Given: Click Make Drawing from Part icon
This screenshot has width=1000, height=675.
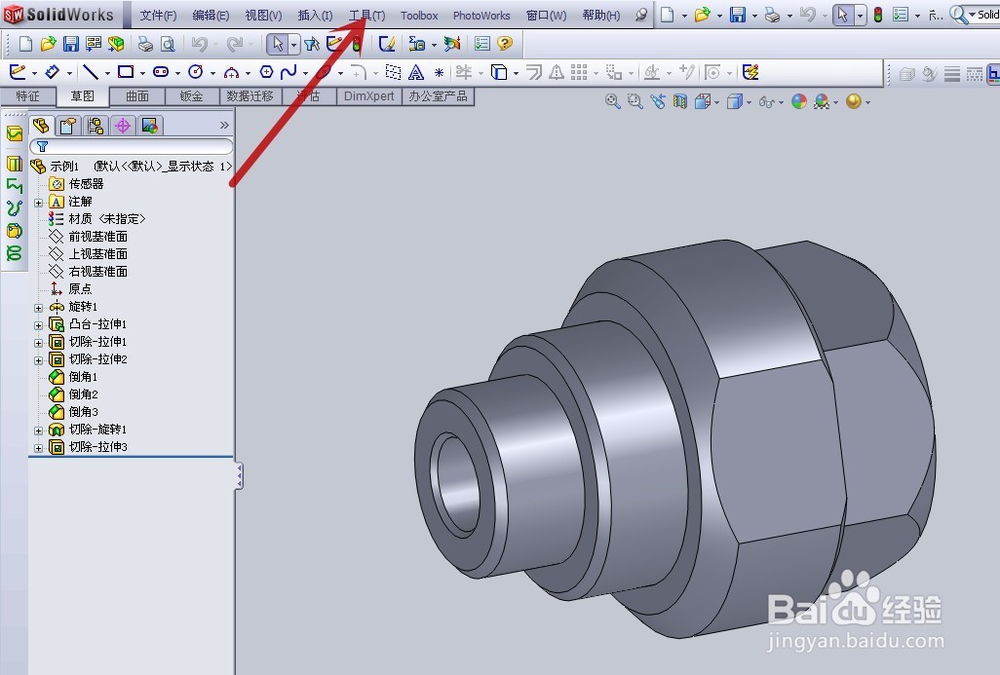Looking at the screenshot, I should (93, 43).
